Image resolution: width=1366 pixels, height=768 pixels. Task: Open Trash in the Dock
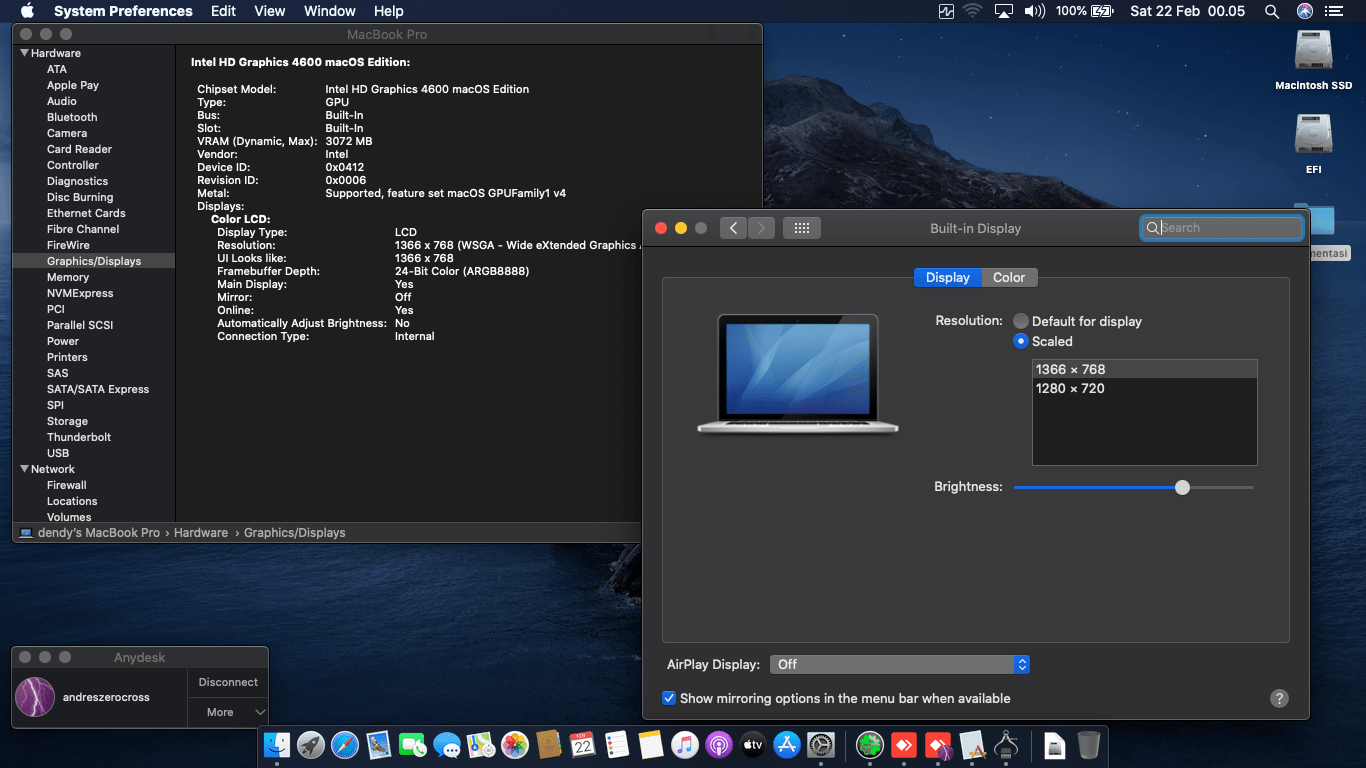(1089, 744)
